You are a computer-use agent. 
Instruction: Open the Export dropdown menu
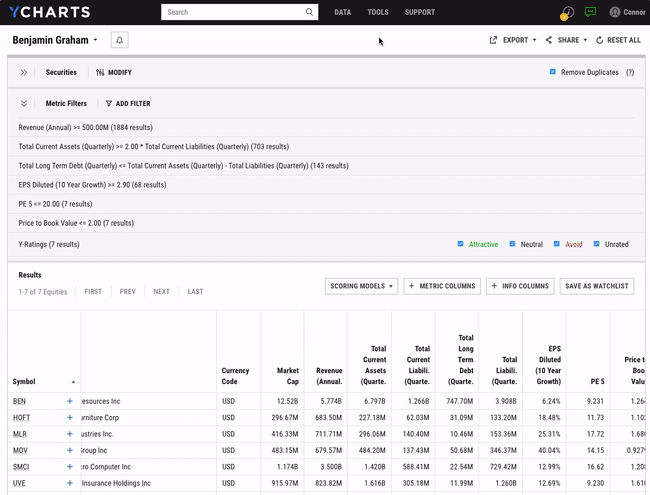(x=513, y=40)
